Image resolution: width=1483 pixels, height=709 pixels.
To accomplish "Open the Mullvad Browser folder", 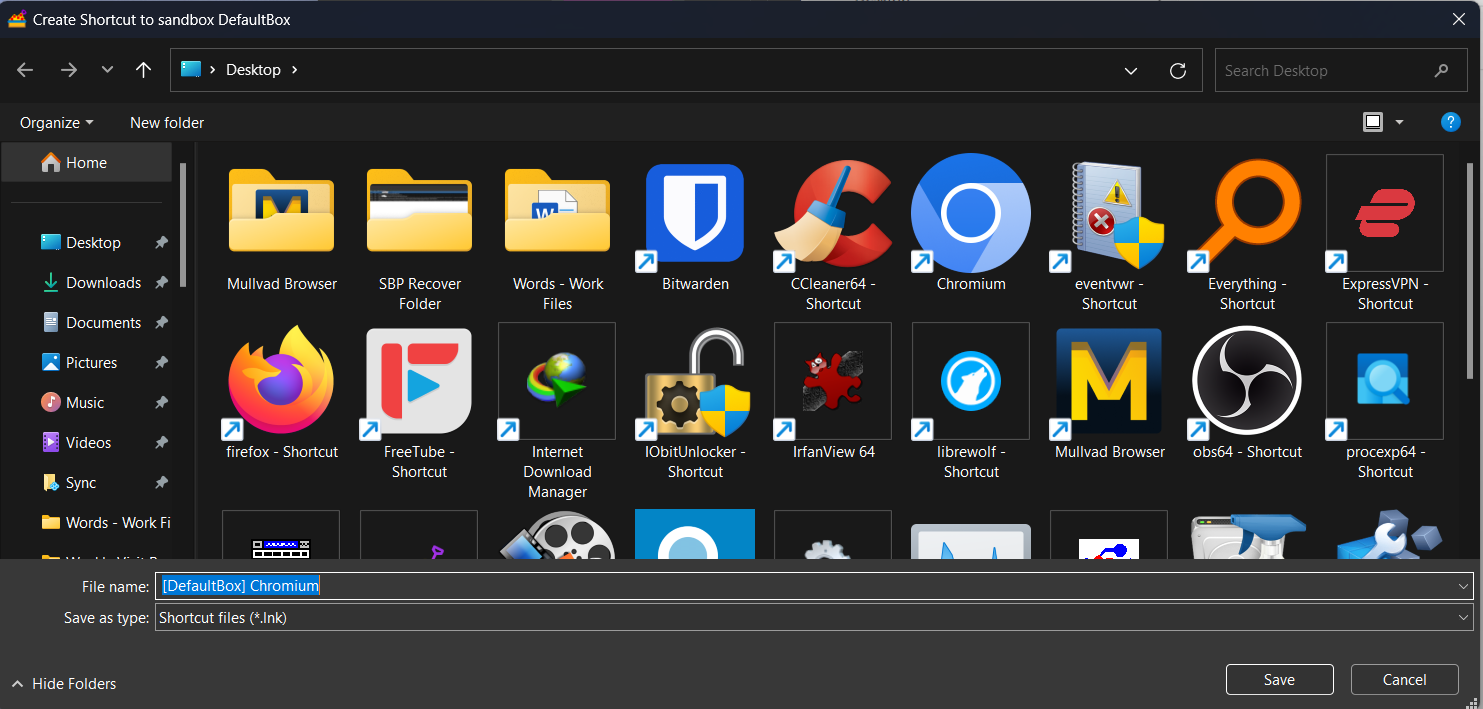I will [281, 213].
